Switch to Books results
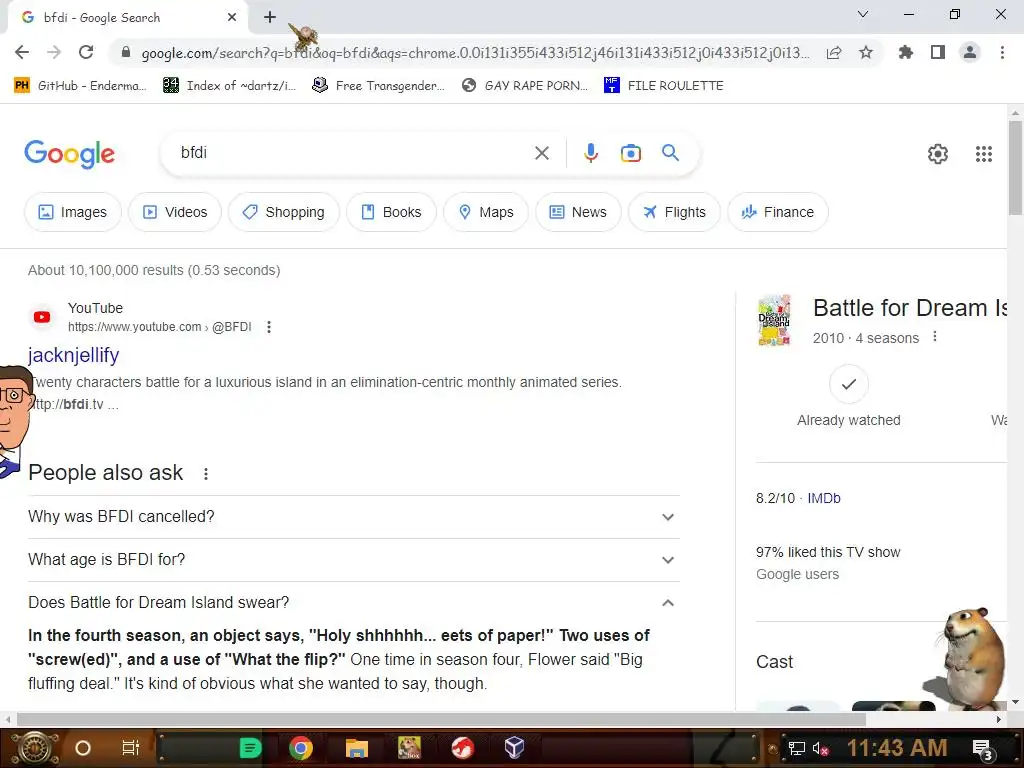 391,212
